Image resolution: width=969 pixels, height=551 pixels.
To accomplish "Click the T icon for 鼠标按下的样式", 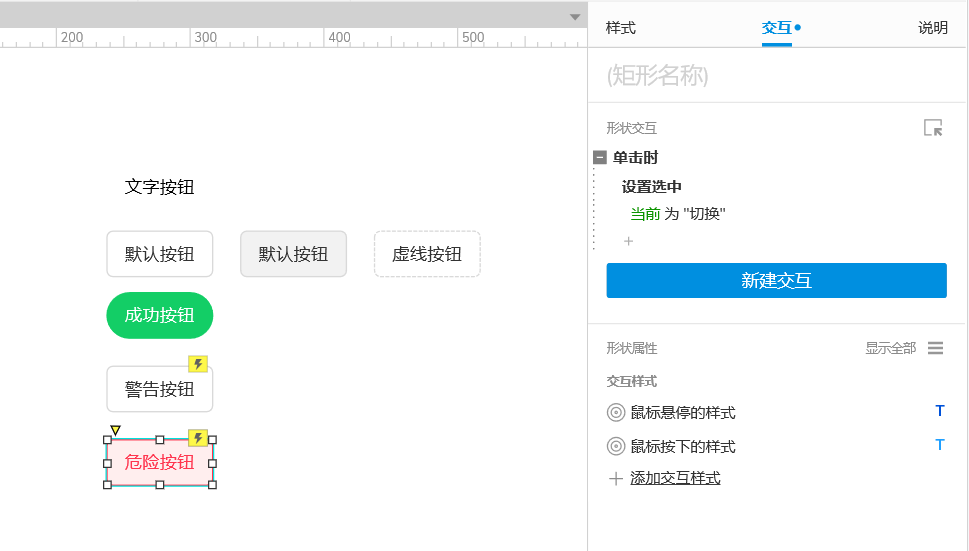I will [939, 445].
